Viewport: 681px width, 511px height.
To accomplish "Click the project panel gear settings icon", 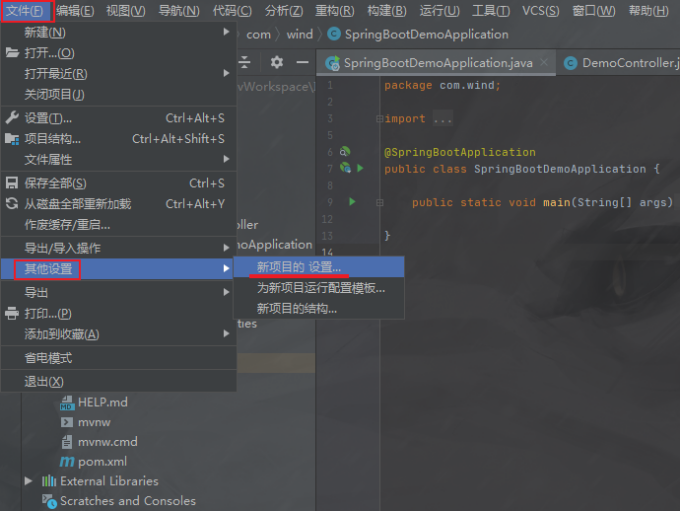I will coord(277,63).
